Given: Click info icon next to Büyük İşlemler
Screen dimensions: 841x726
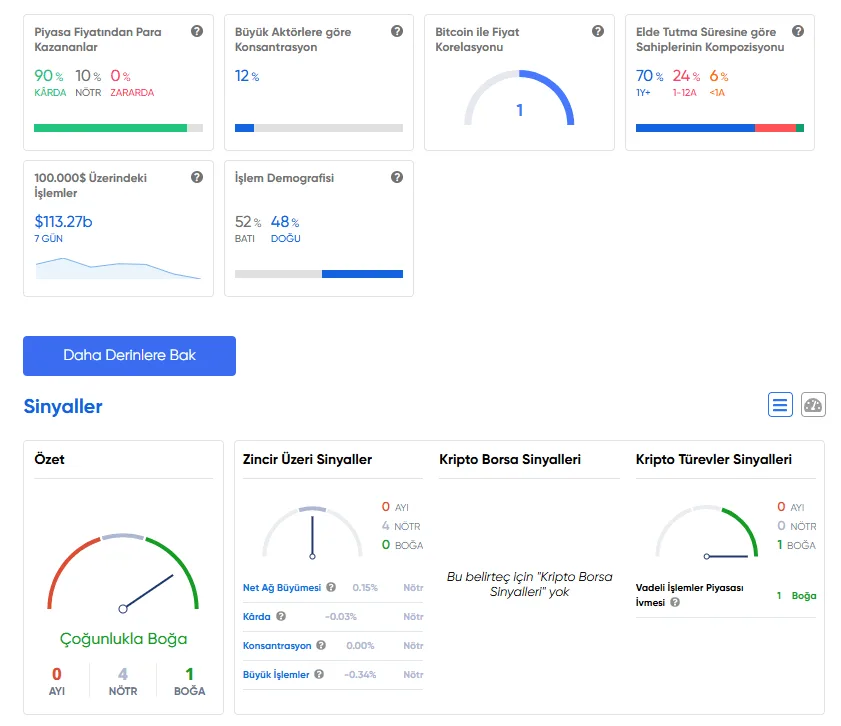Looking at the screenshot, I should (x=319, y=675).
